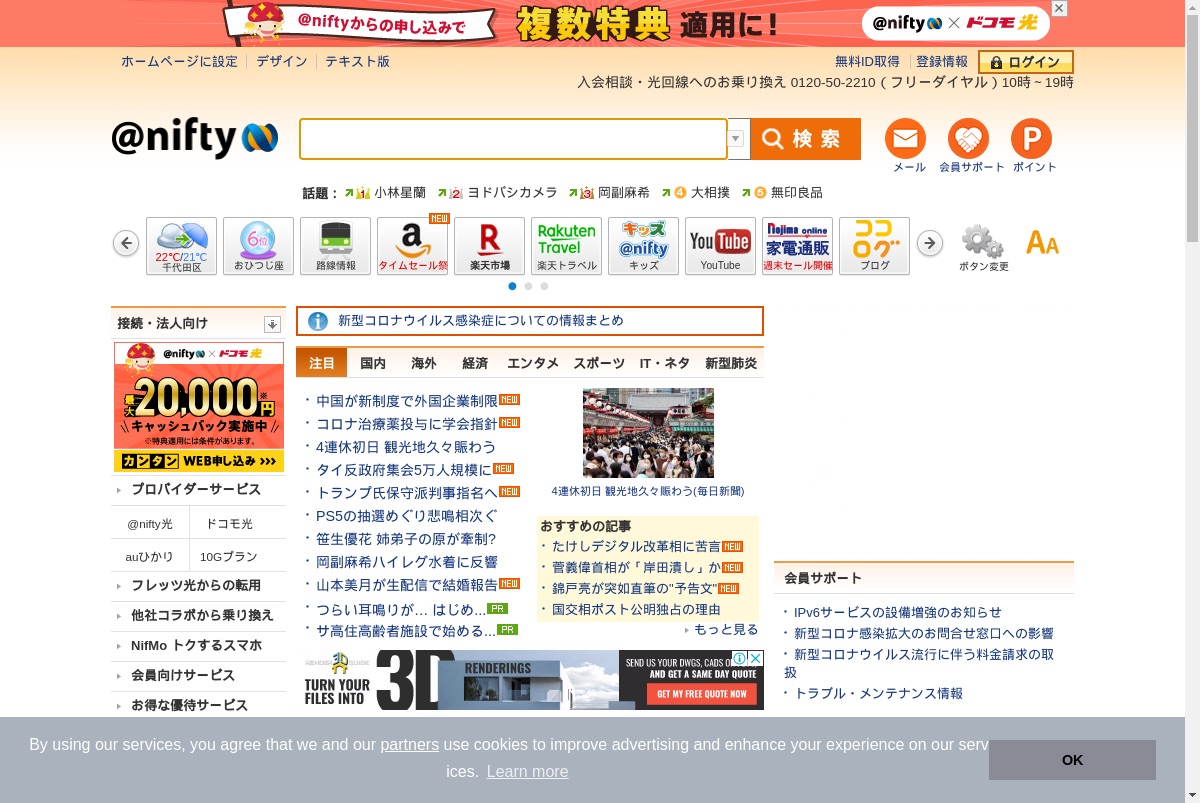Open the member support handshake icon
This screenshot has width=1200, height=803.
click(x=968, y=139)
